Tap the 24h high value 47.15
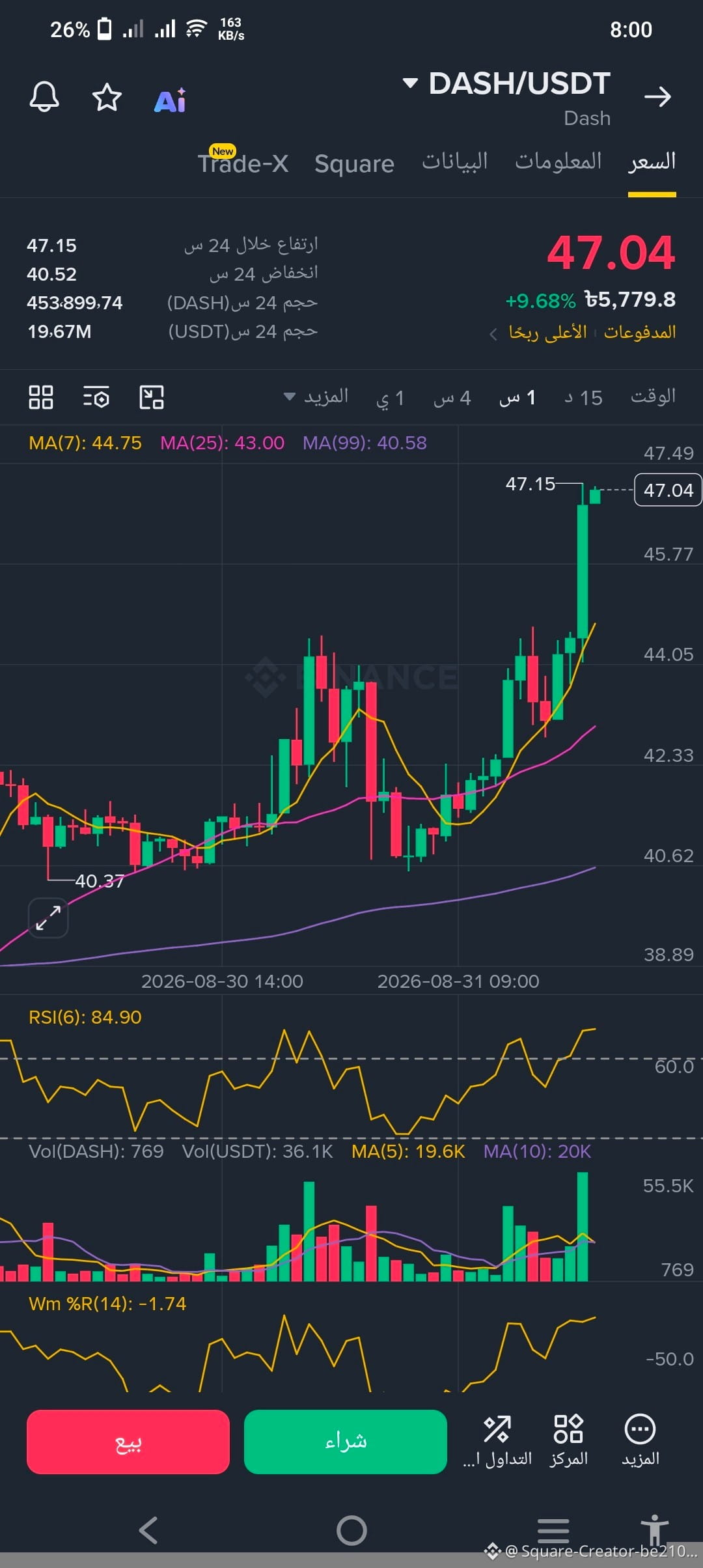703x1568 pixels. click(x=51, y=245)
